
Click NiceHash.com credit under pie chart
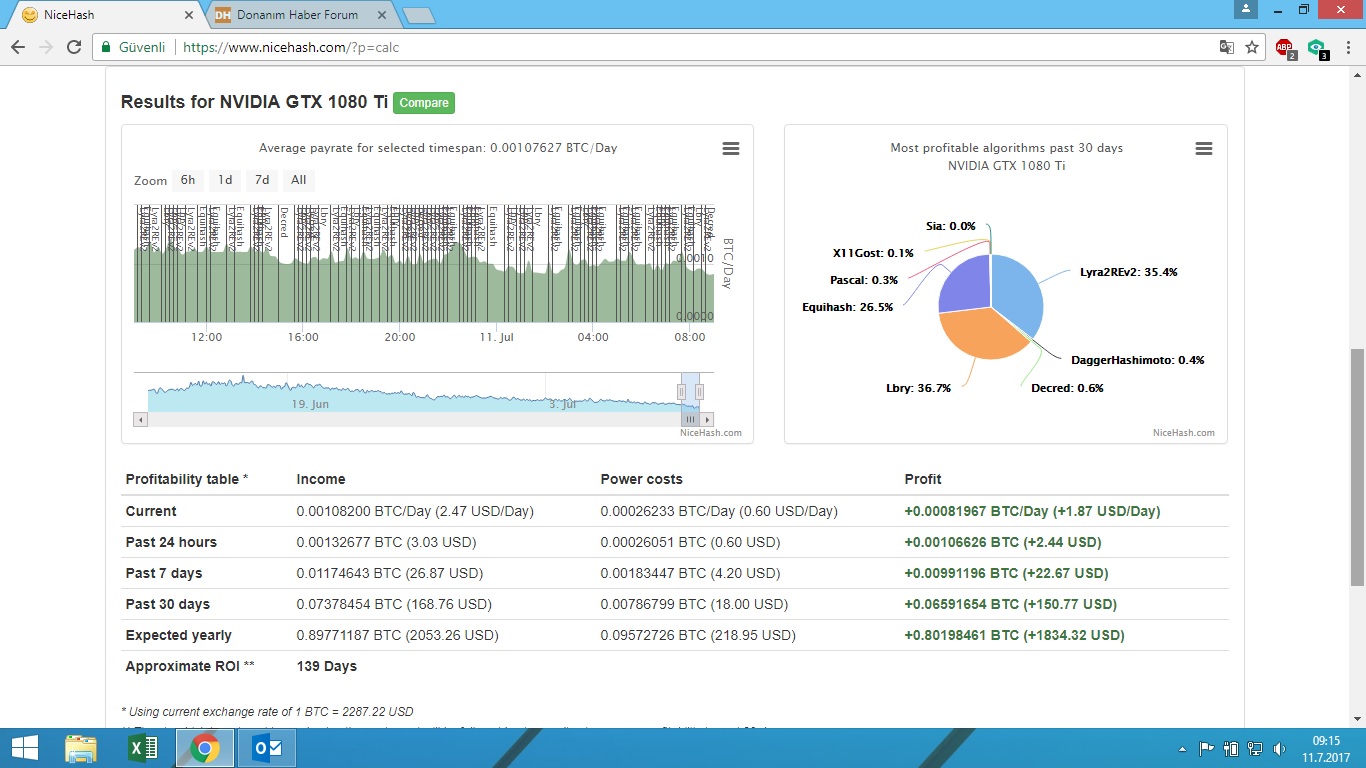click(x=1184, y=433)
